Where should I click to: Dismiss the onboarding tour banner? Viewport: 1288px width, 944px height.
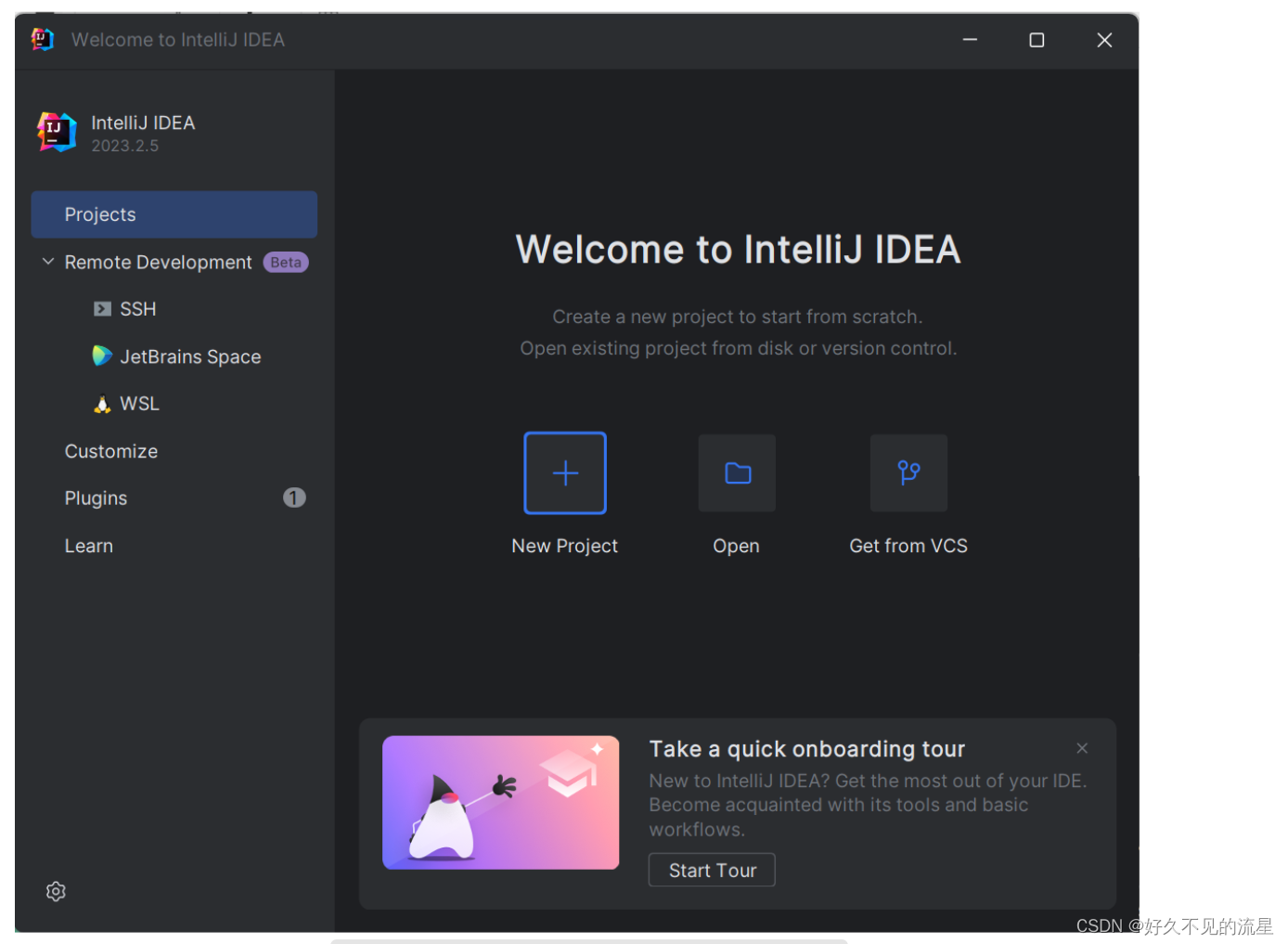pos(1082,748)
